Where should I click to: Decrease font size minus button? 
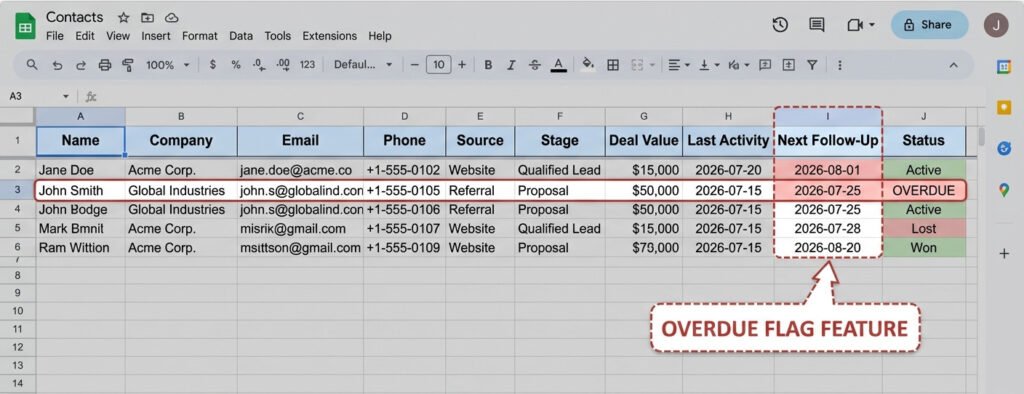tap(414, 65)
